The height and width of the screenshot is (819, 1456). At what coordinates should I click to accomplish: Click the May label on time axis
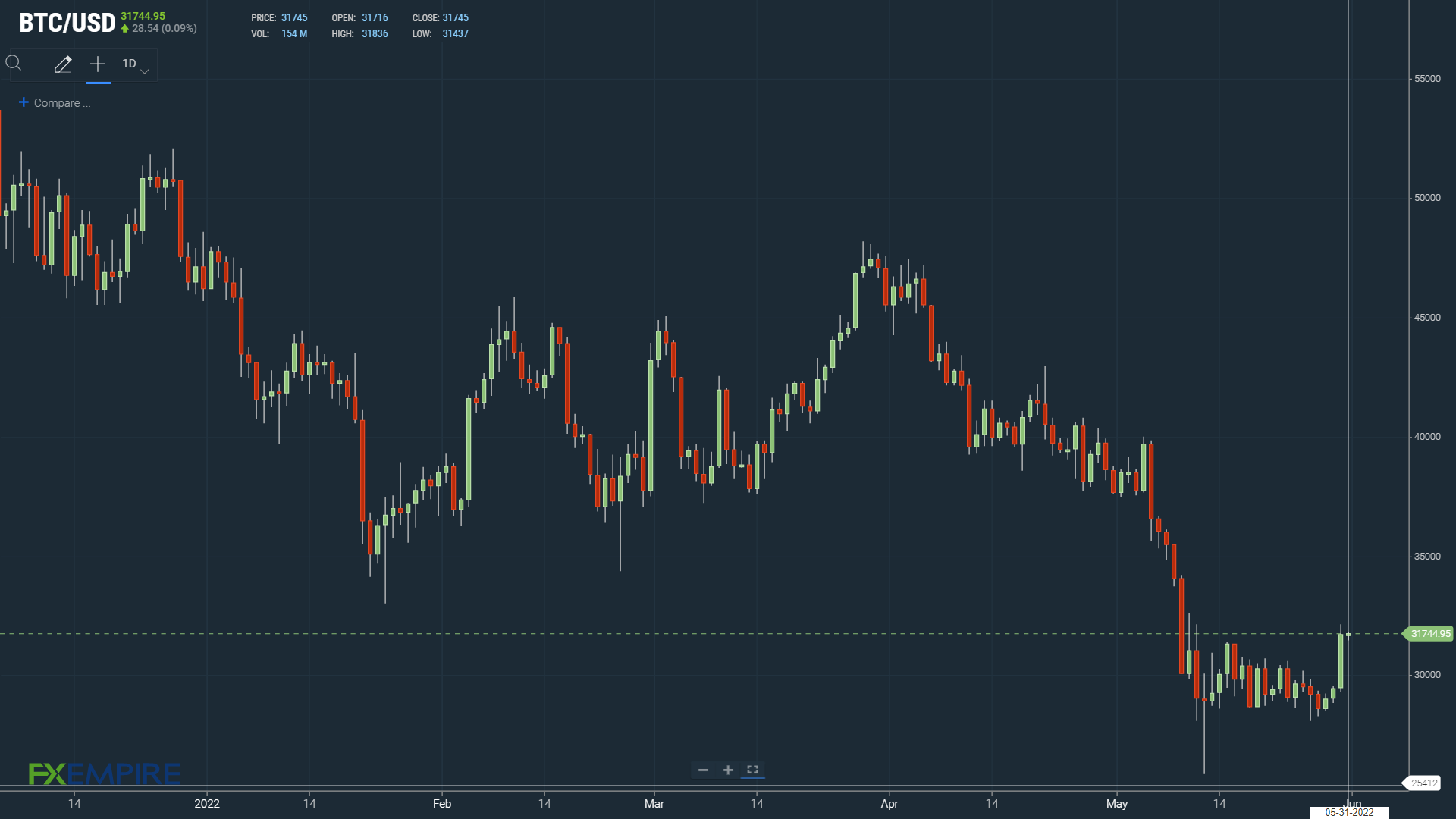pyautogui.click(x=1117, y=804)
